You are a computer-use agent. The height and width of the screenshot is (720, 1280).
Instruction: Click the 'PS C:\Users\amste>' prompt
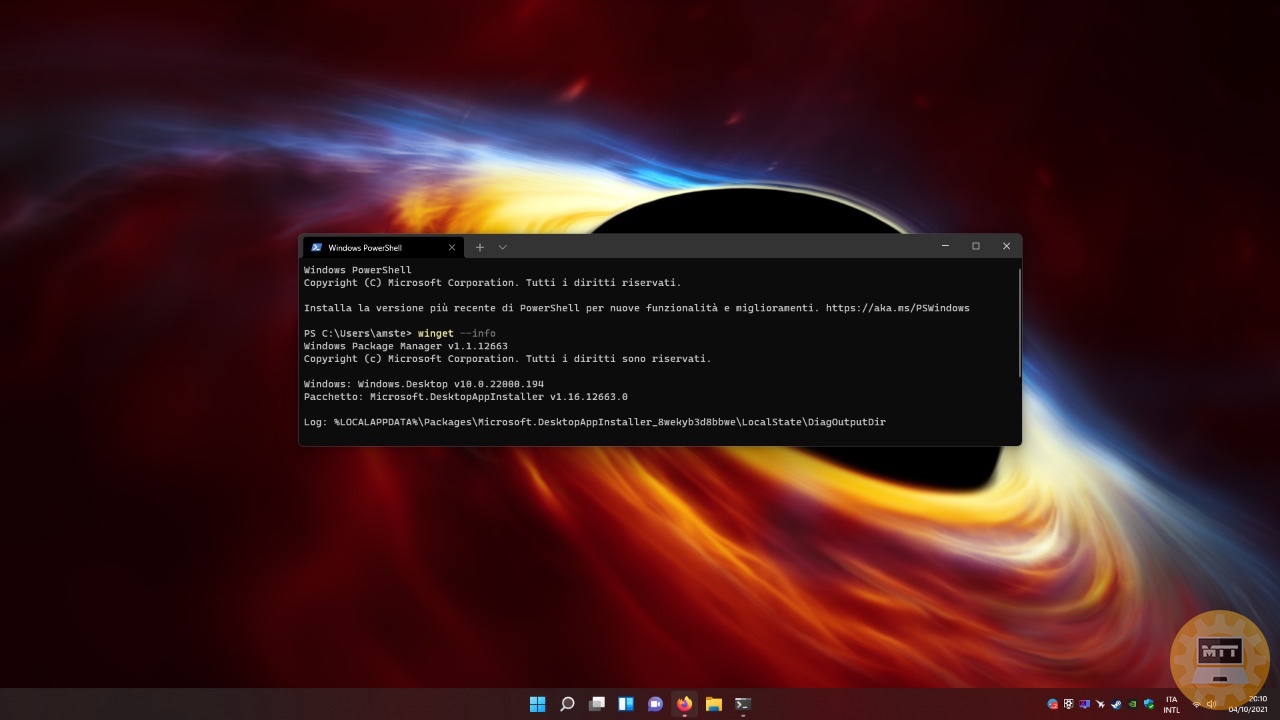[358, 333]
